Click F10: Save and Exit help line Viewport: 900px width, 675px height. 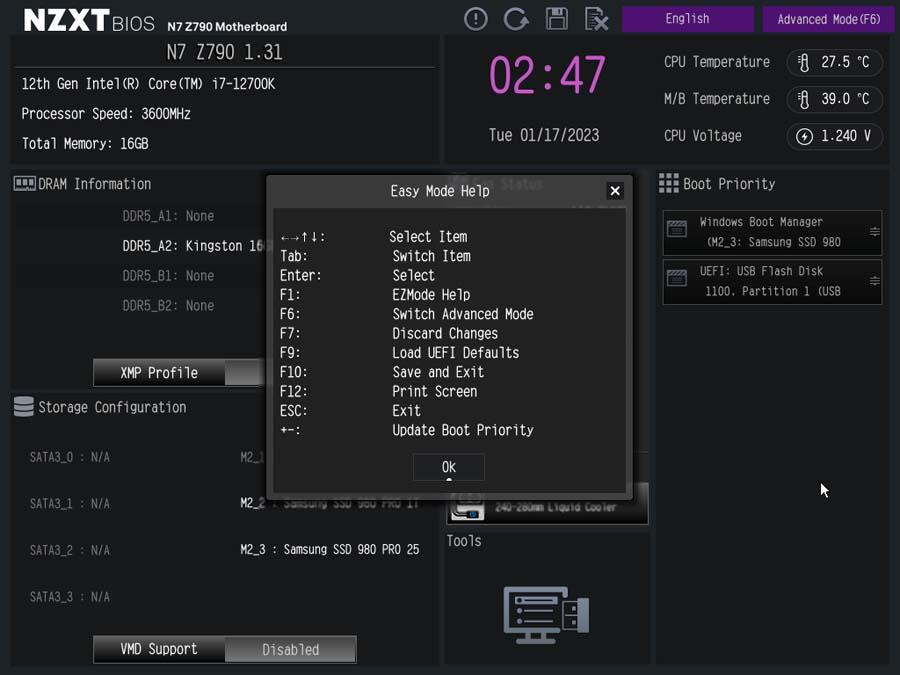pyautogui.click(x=382, y=372)
